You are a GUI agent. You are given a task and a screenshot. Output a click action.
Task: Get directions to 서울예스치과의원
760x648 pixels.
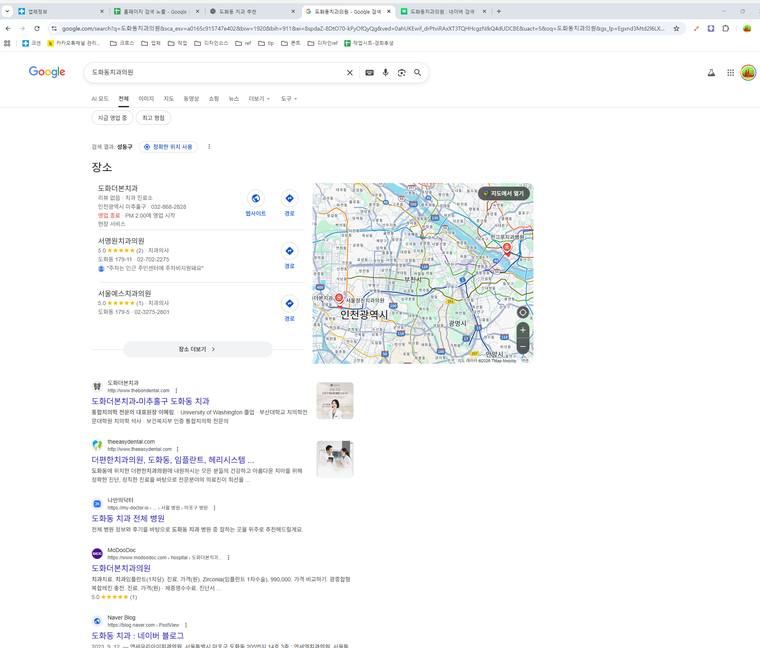pos(289,309)
